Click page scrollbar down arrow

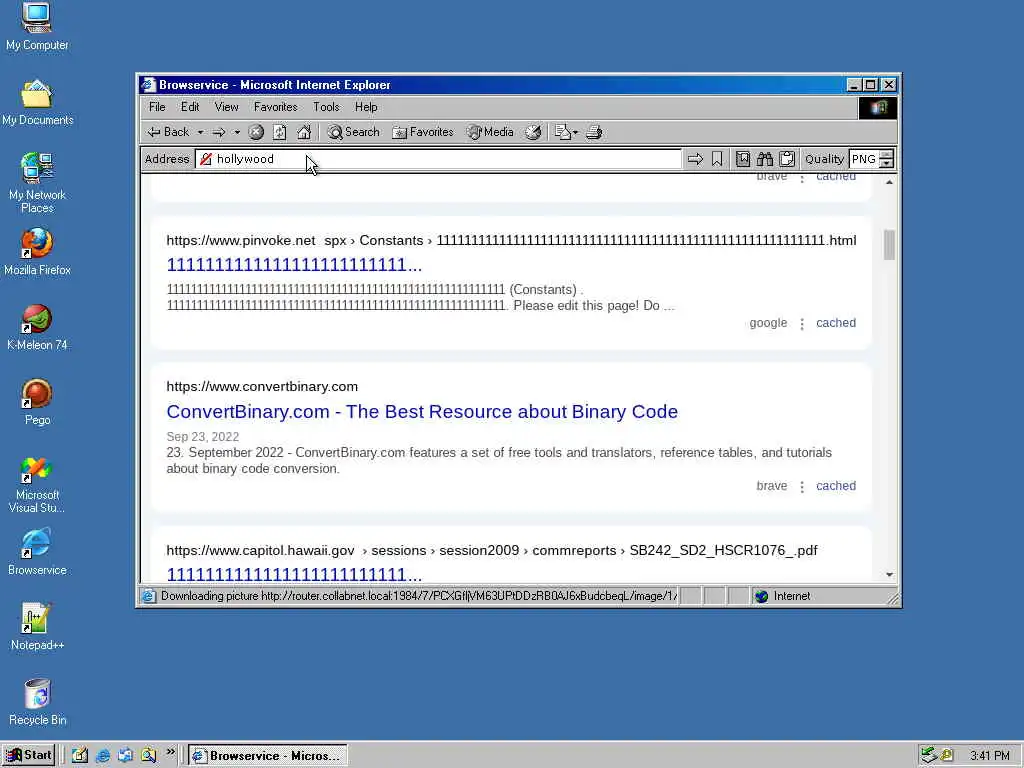tap(889, 575)
